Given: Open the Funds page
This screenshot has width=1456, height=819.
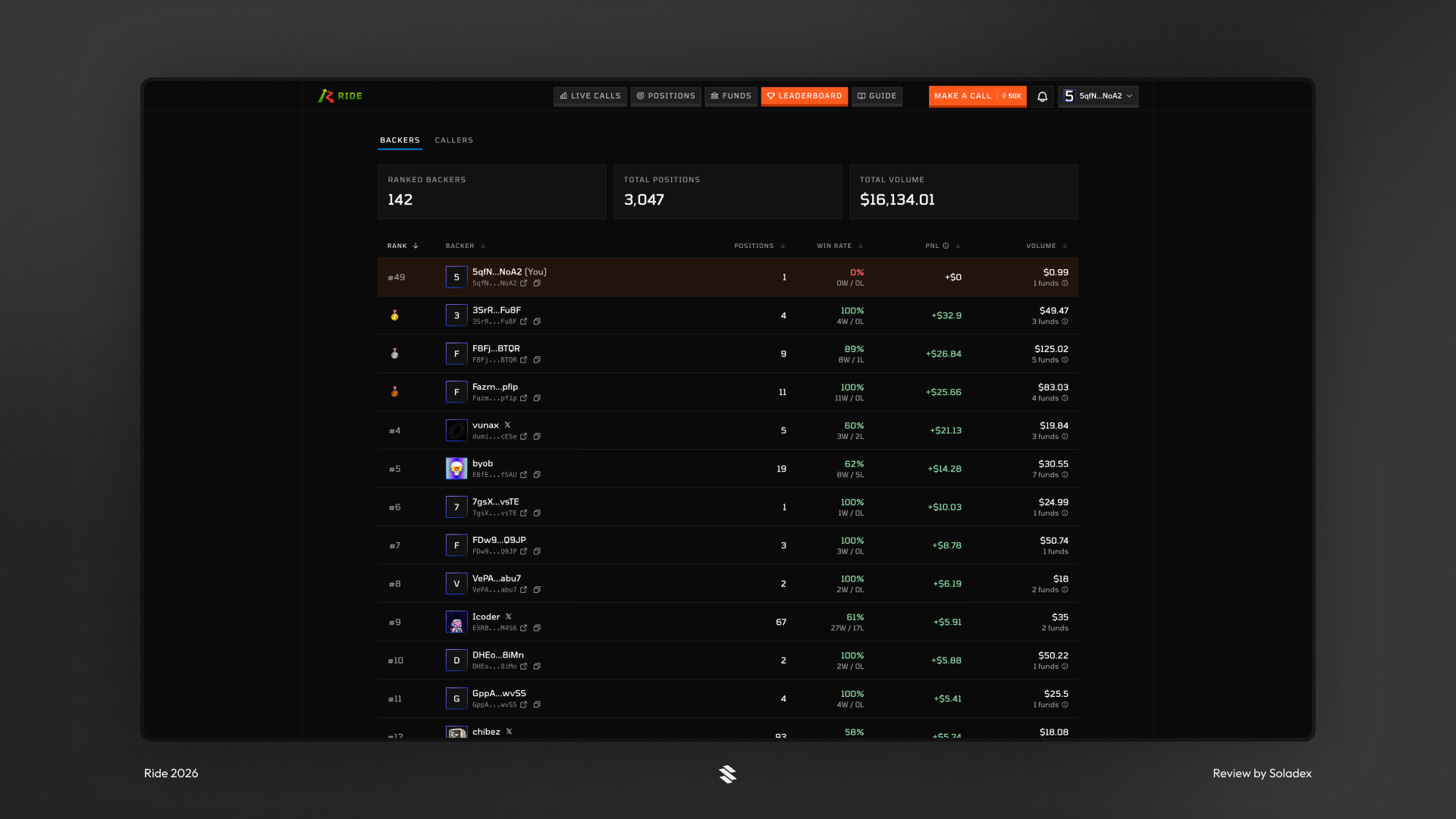Looking at the screenshot, I should 731,96.
